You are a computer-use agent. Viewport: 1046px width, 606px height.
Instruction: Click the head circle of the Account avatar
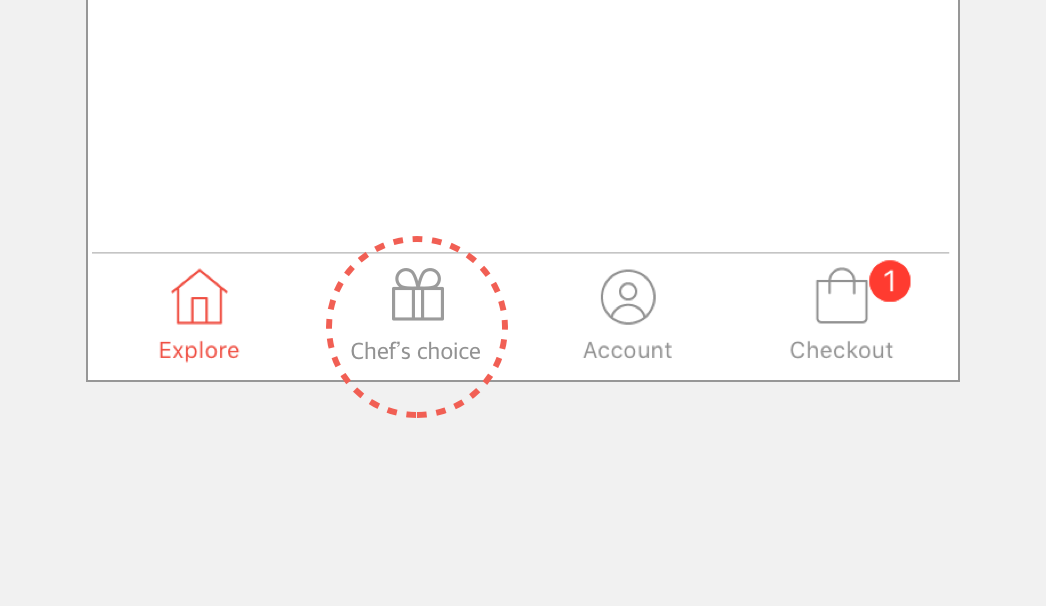[628, 291]
